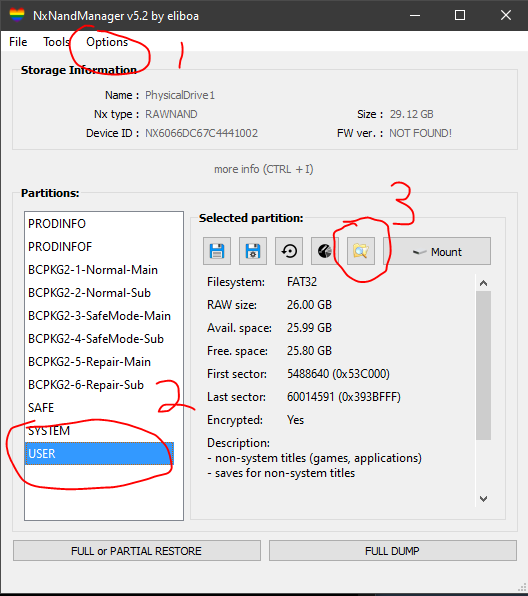Click the rainbow heart app icon

point(17,15)
